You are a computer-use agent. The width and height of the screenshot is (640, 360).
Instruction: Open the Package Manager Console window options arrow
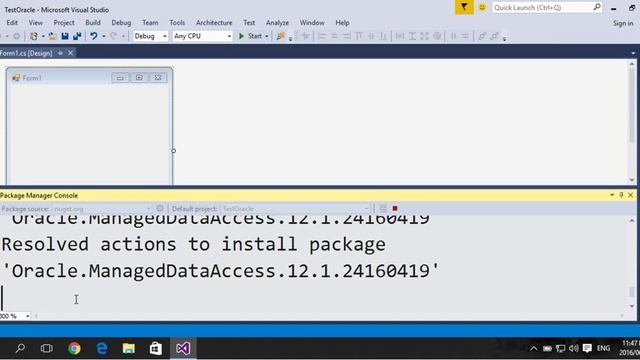pos(612,195)
